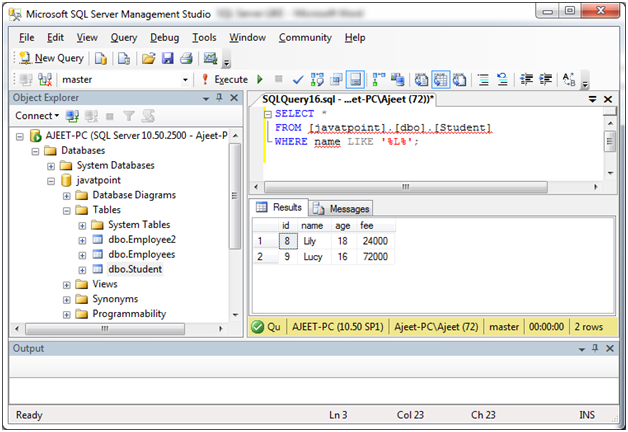Click the green Debug play icon
The image size is (628, 432).
(x=260, y=79)
